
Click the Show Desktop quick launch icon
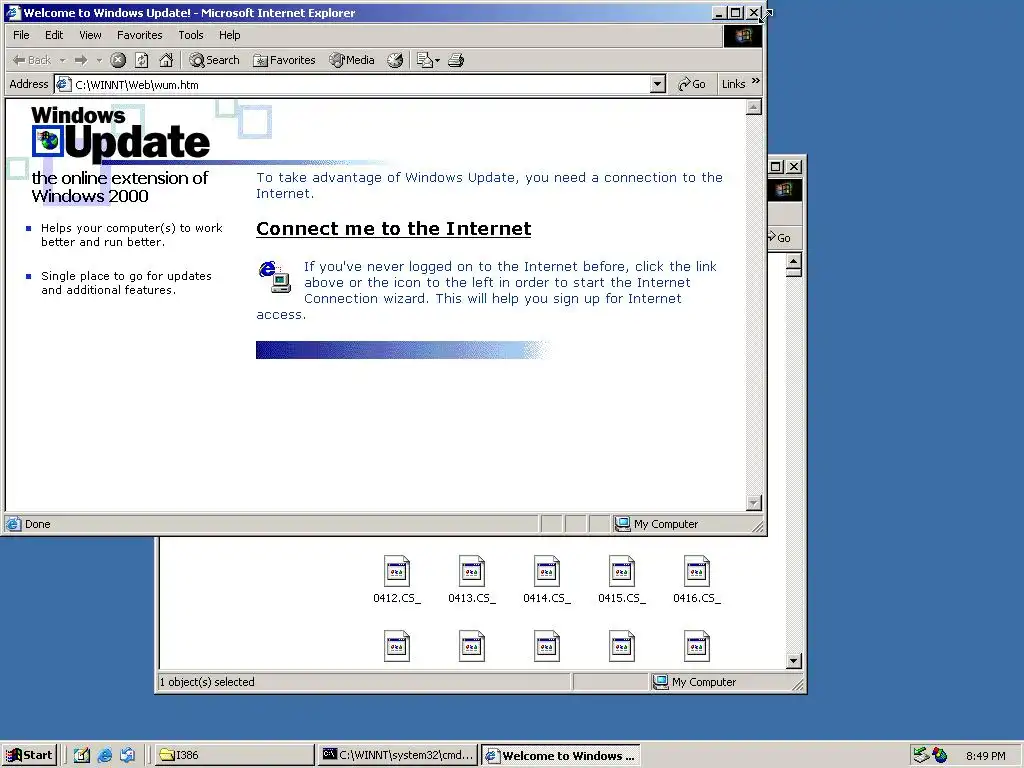pos(81,755)
